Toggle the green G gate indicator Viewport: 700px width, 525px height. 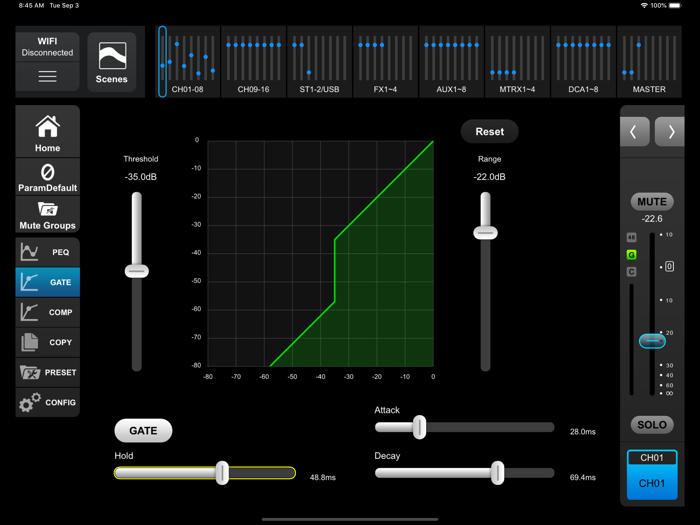[631, 254]
